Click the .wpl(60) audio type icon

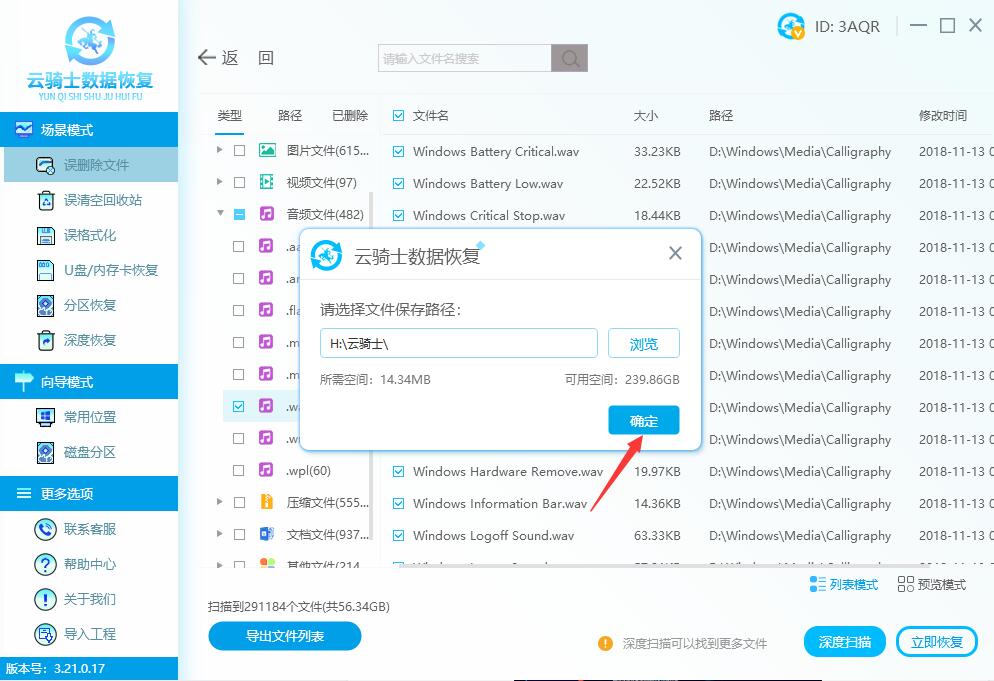coord(266,470)
